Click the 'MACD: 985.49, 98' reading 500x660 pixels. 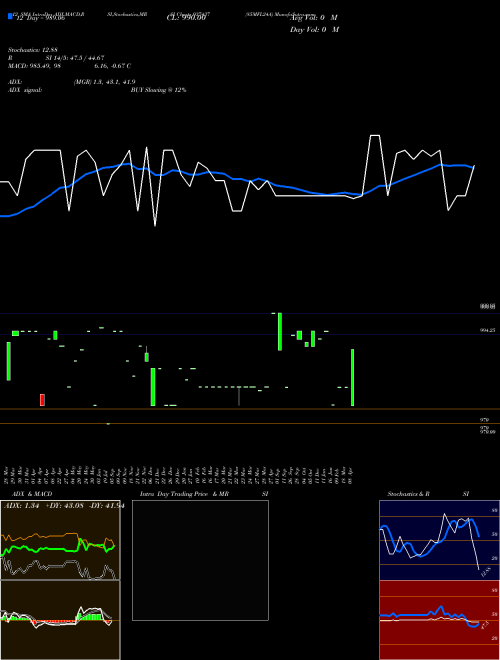[35, 66]
